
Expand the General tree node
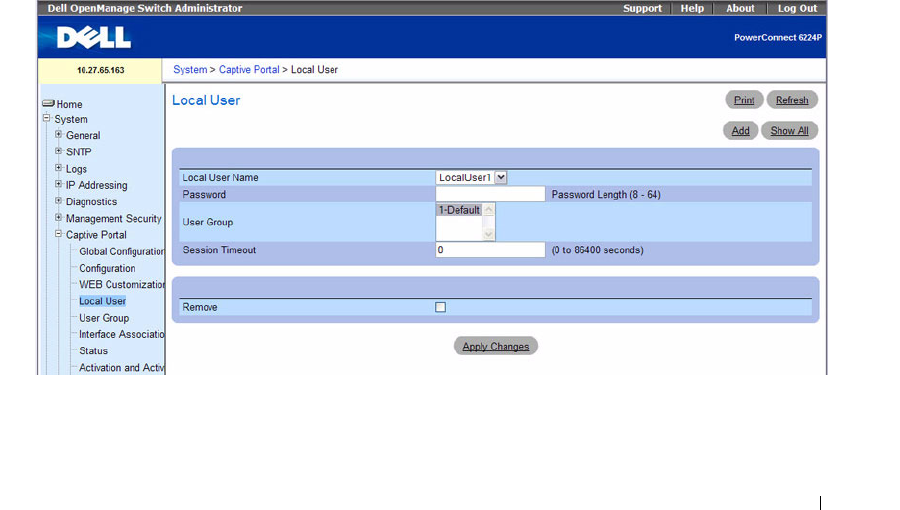(x=59, y=134)
